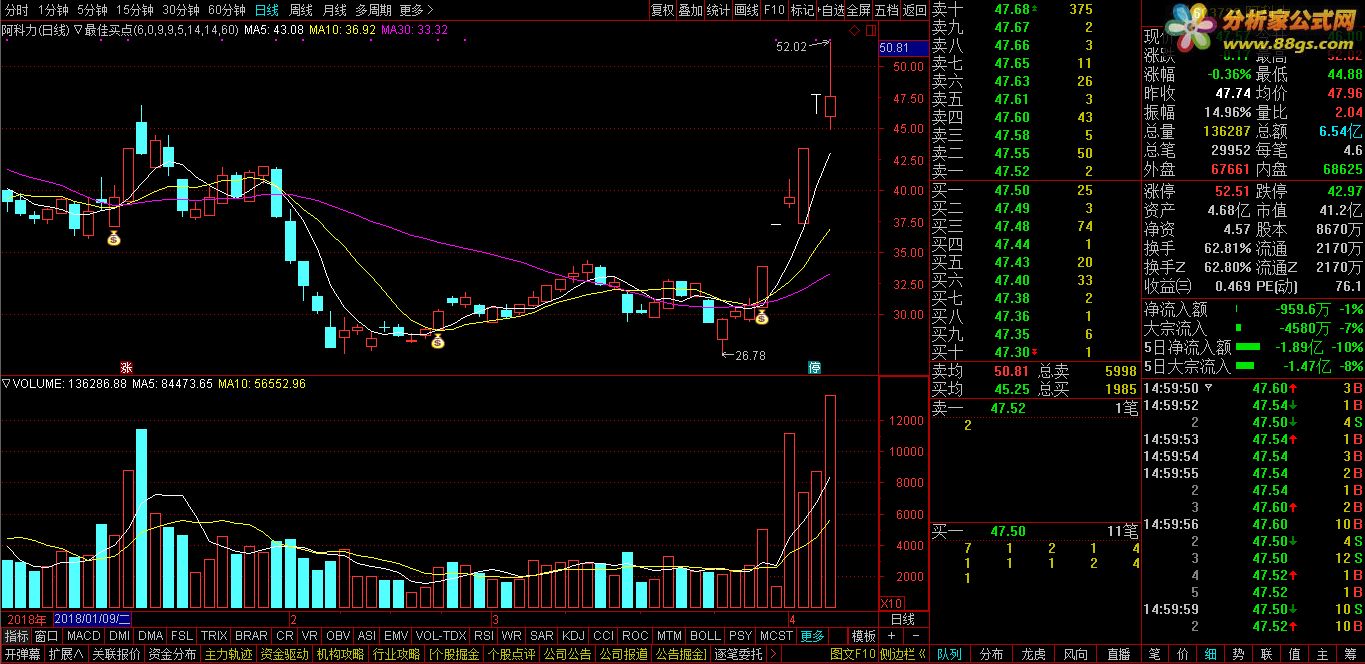Open 关联报价 related quotes
The width and height of the screenshot is (1365, 664).
click(x=116, y=654)
